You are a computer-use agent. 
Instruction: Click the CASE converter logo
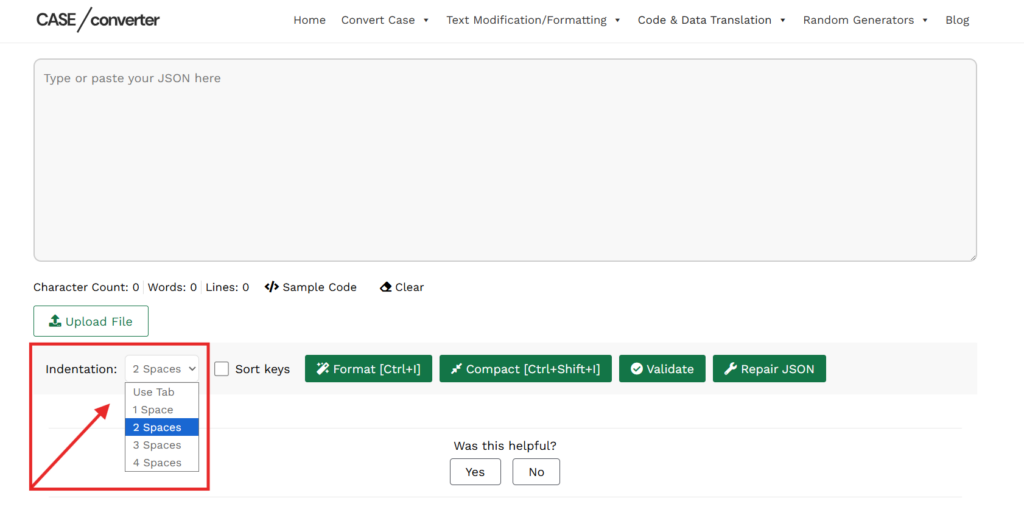click(98, 20)
